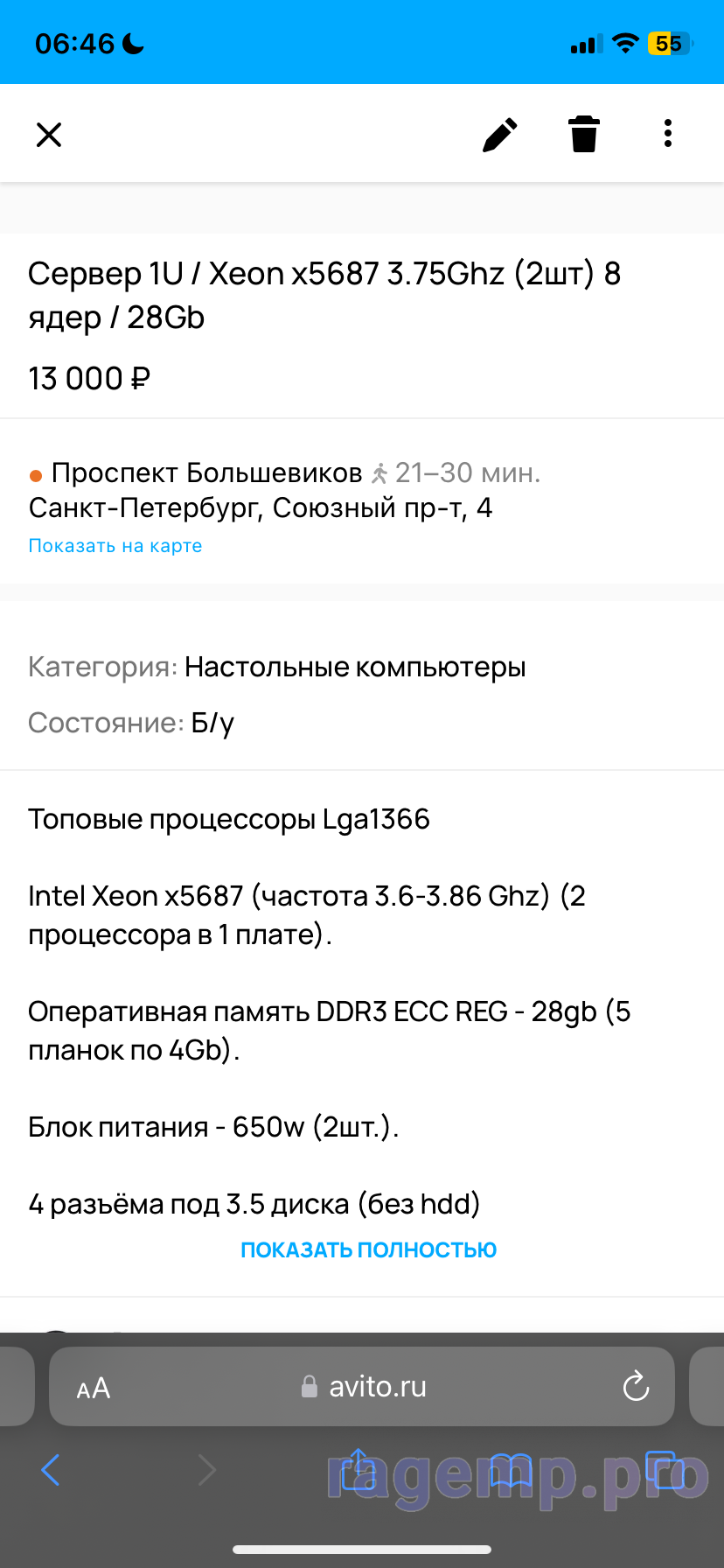This screenshot has height=1568, width=724.
Task: Tap the pencil edit listing icon
Action: tap(500, 135)
